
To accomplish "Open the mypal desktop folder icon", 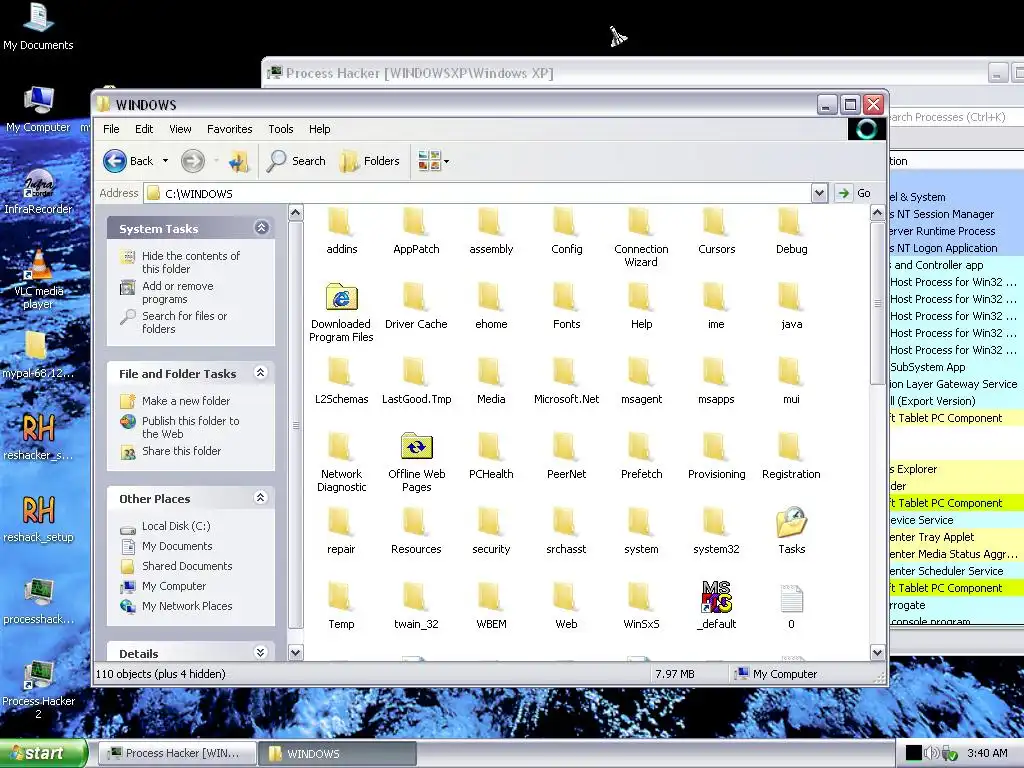I will tap(38, 355).
